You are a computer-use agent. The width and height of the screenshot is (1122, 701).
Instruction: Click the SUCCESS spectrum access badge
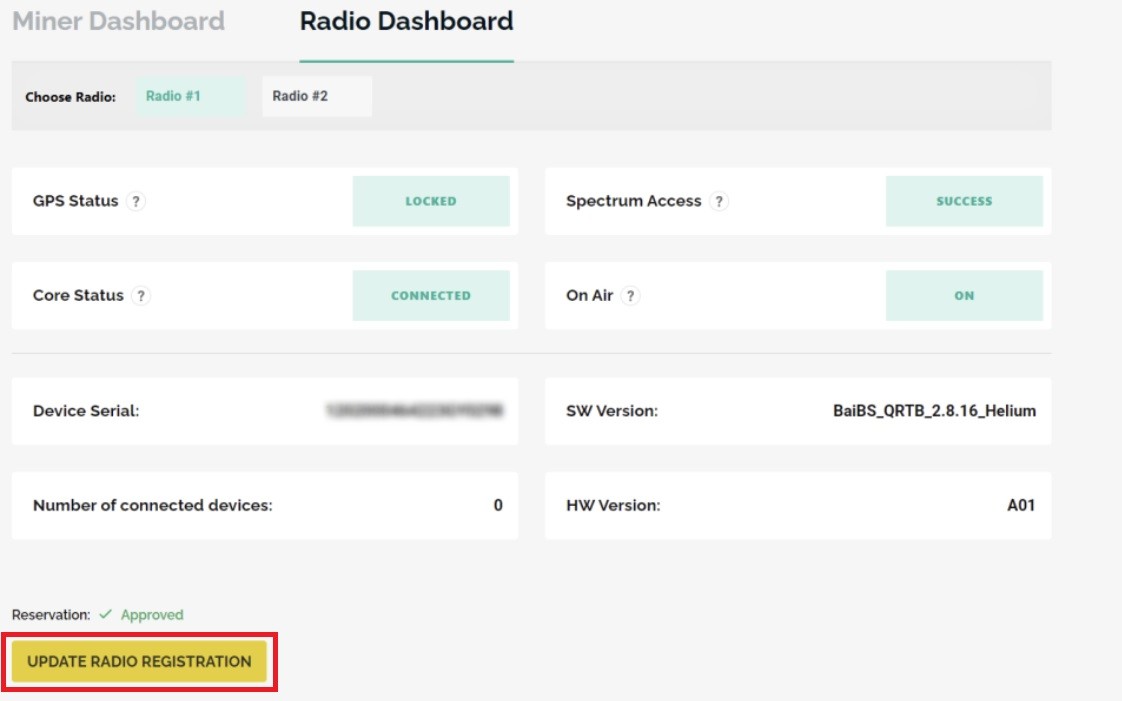click(964, 201)
